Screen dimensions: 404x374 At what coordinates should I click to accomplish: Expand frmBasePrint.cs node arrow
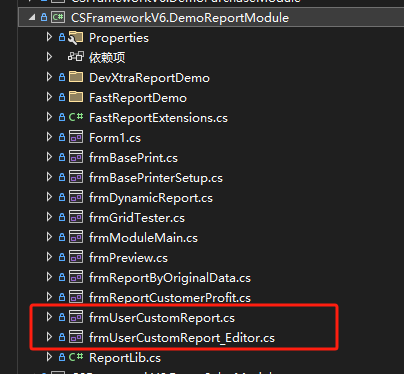pyautogui.click(x=49, y=157)
